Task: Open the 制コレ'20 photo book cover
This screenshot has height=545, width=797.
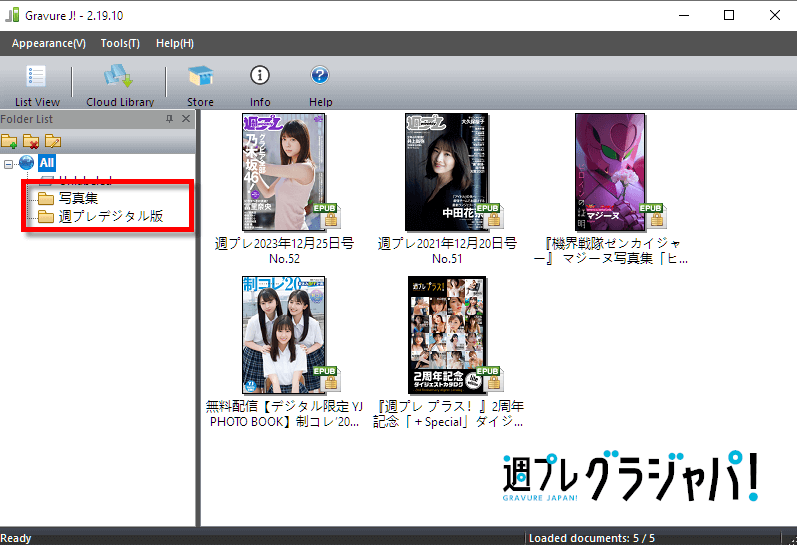Action: tap(284, 335)
